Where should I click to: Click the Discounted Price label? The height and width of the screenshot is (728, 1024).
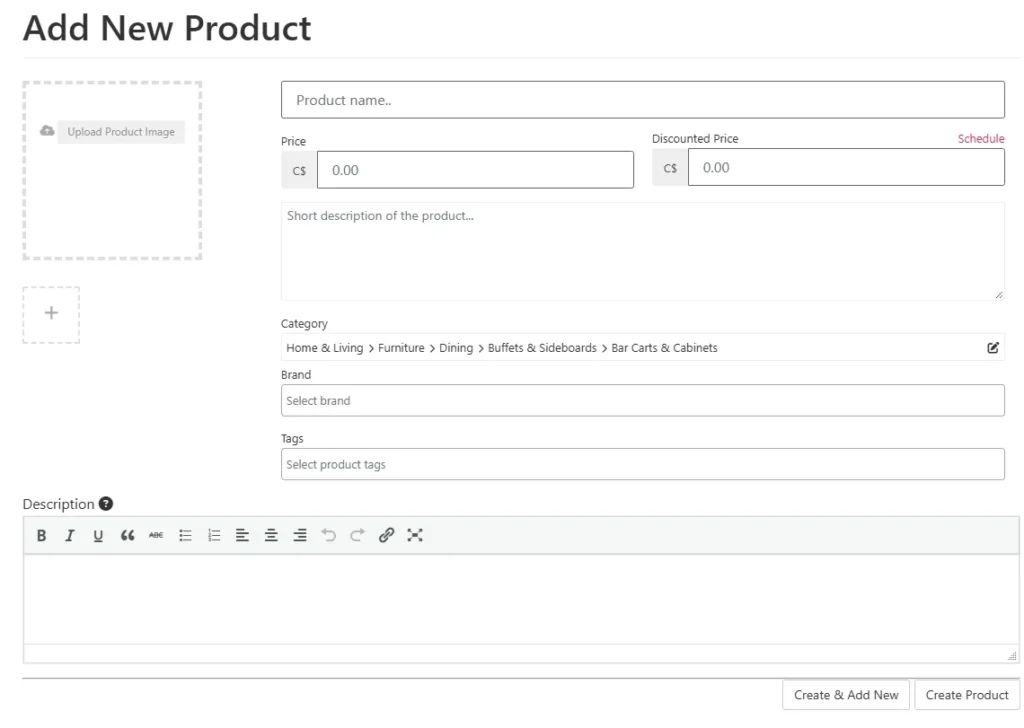[695, 138]
